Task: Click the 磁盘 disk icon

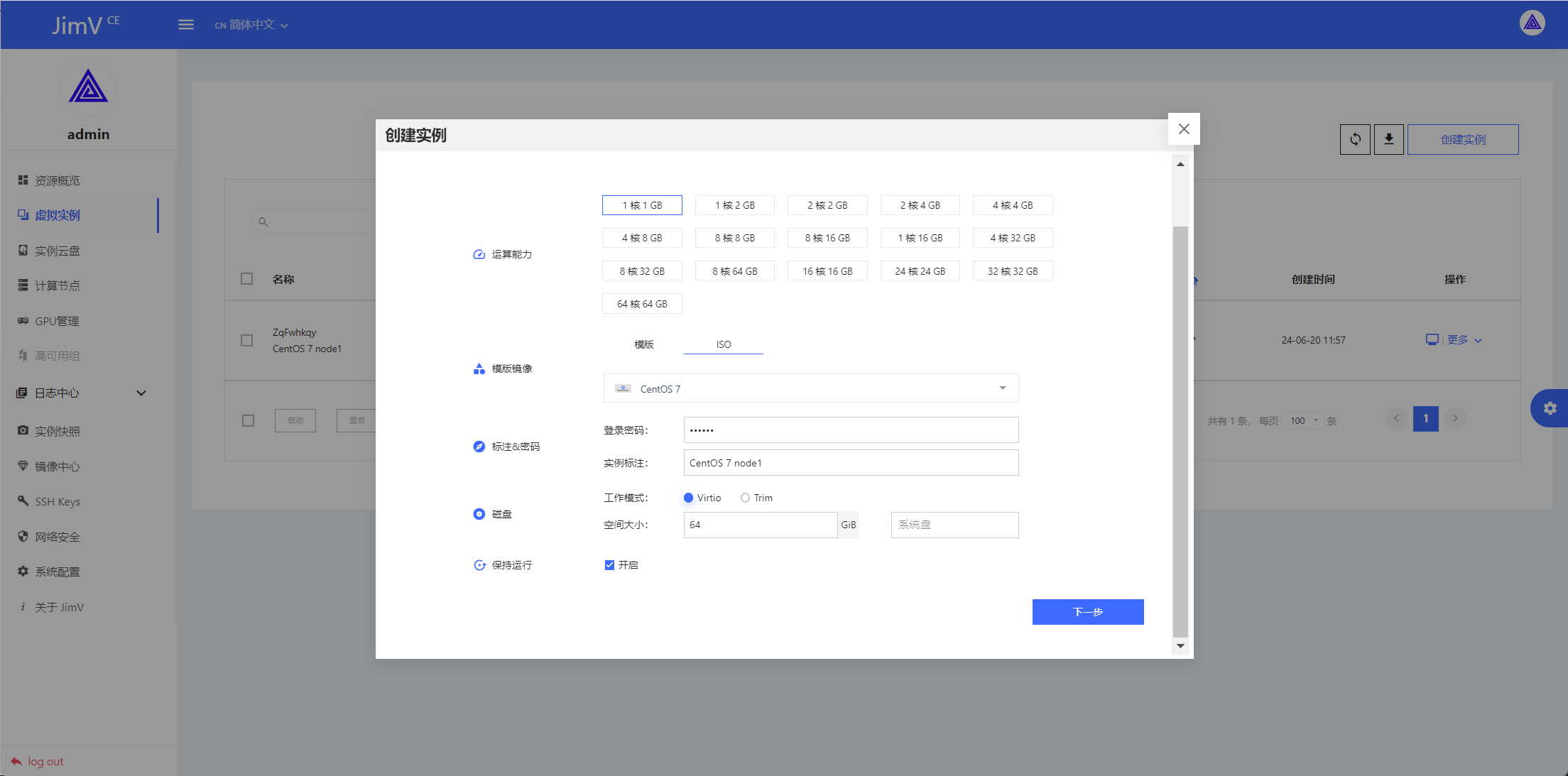Action: tap(479, 514)
